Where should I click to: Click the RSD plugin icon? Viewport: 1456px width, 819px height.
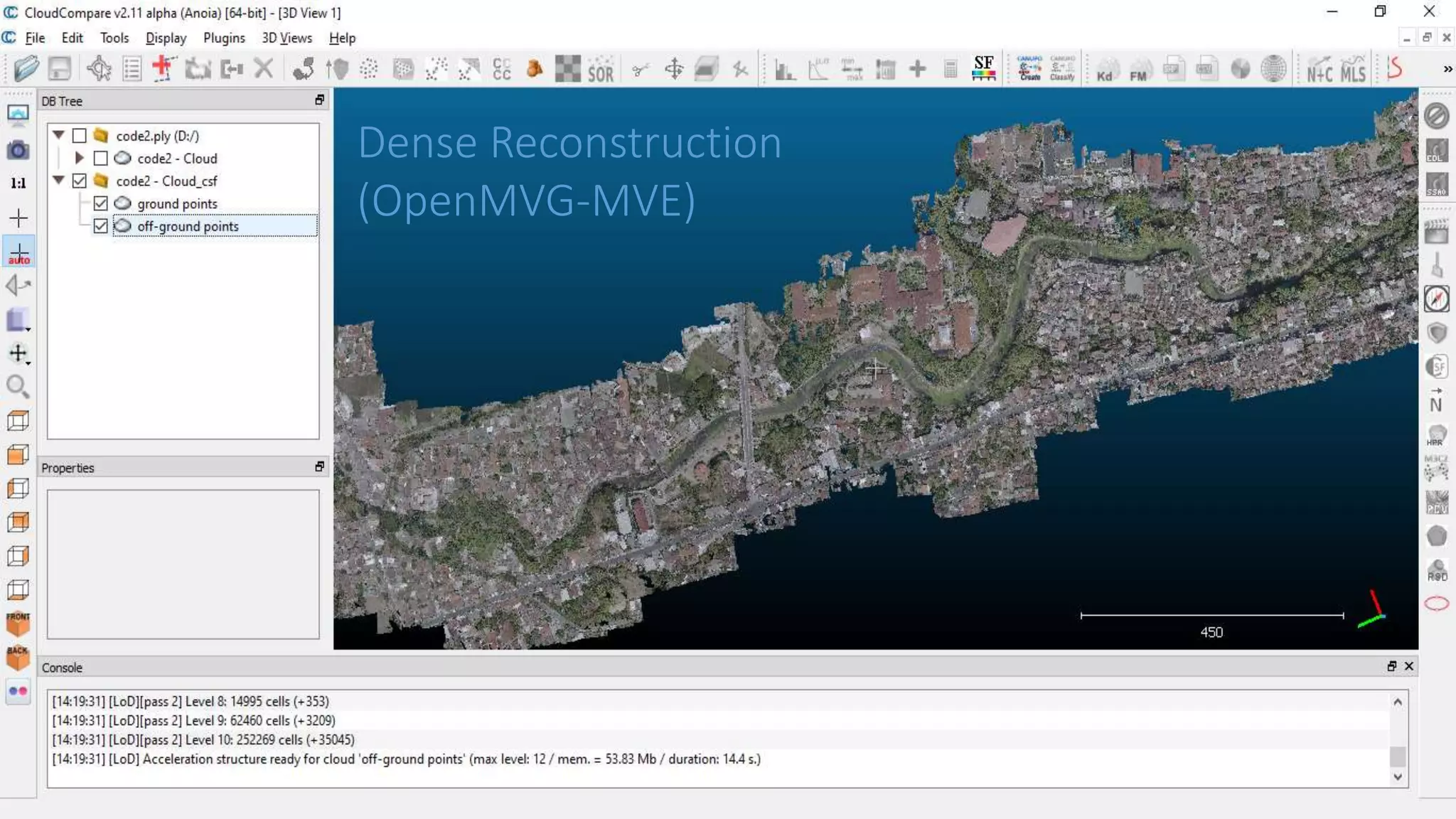point(1437,570)
